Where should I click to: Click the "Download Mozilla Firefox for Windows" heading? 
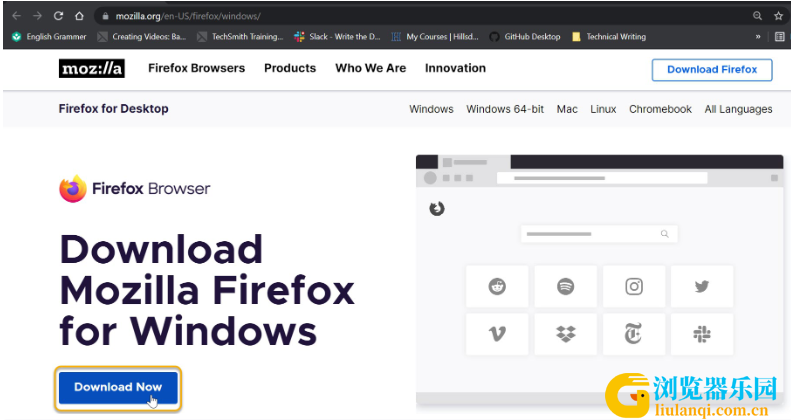(x=207, y=290)
